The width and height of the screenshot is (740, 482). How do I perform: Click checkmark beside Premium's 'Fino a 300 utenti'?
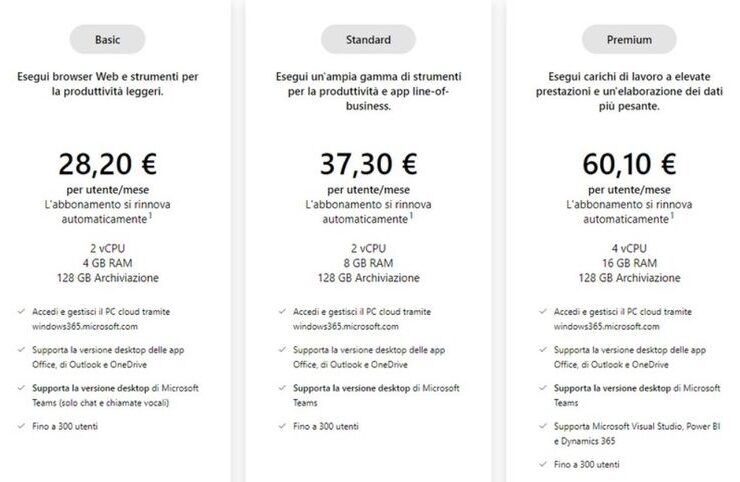point(545,464)
